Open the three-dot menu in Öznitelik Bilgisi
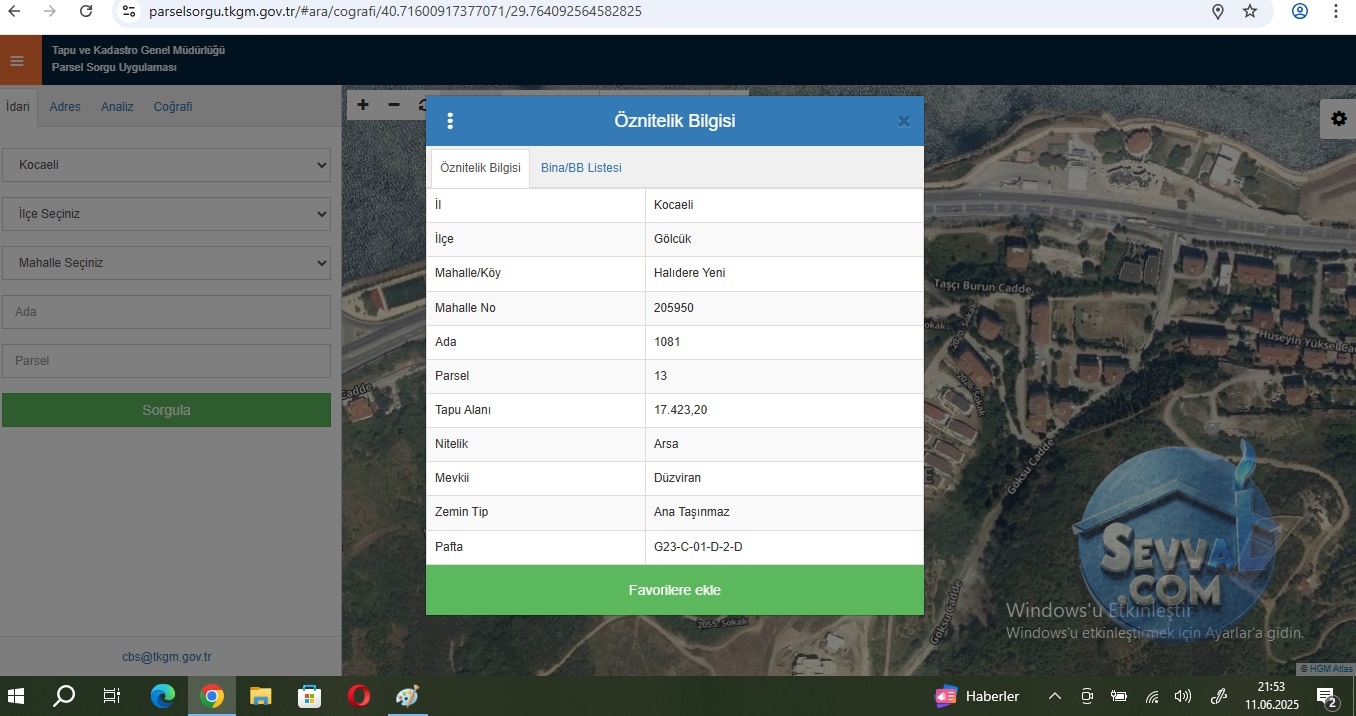1356x716 pixels. click(450, 121)
